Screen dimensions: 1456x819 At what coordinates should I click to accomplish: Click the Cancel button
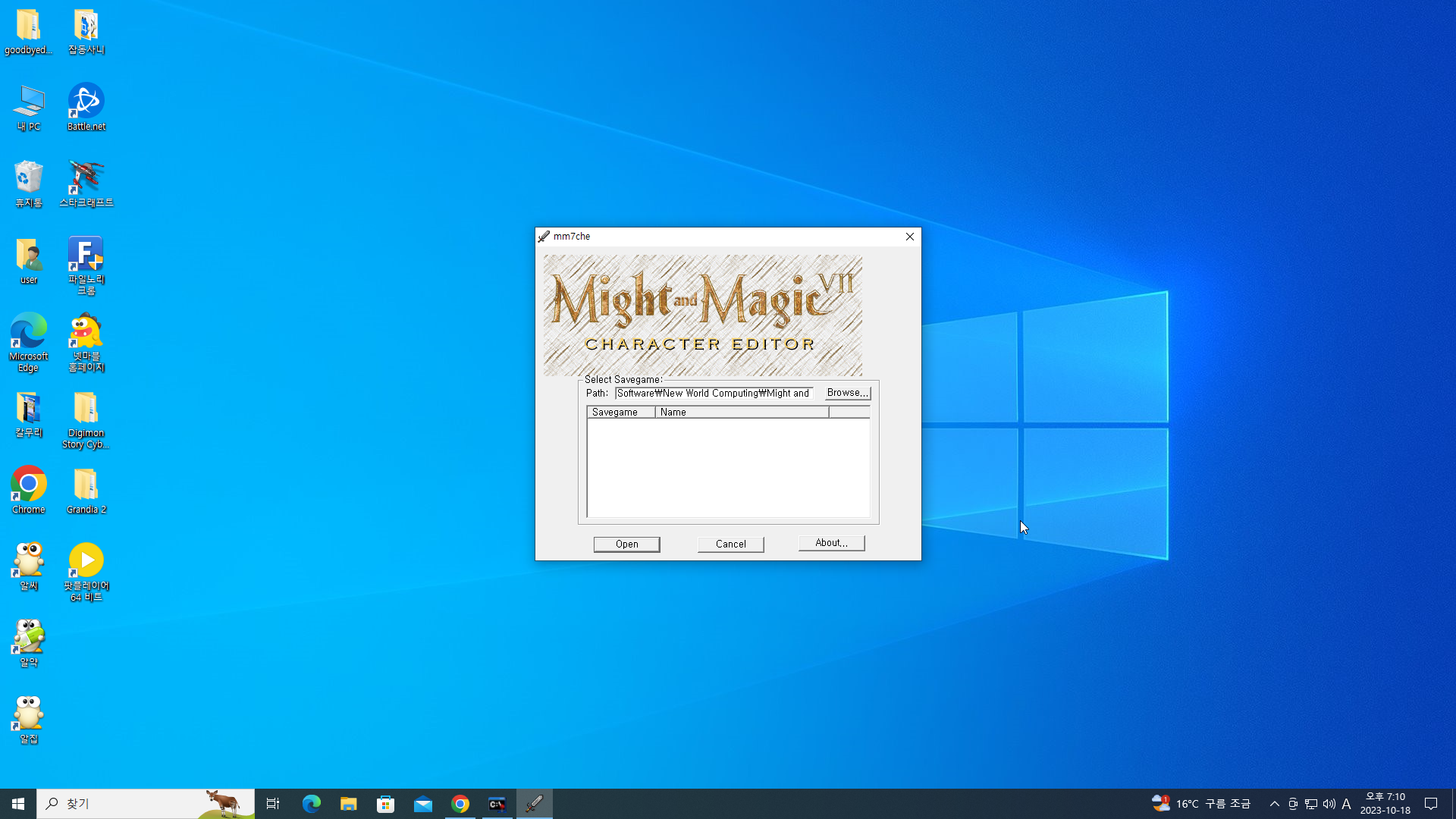[730, 544]
